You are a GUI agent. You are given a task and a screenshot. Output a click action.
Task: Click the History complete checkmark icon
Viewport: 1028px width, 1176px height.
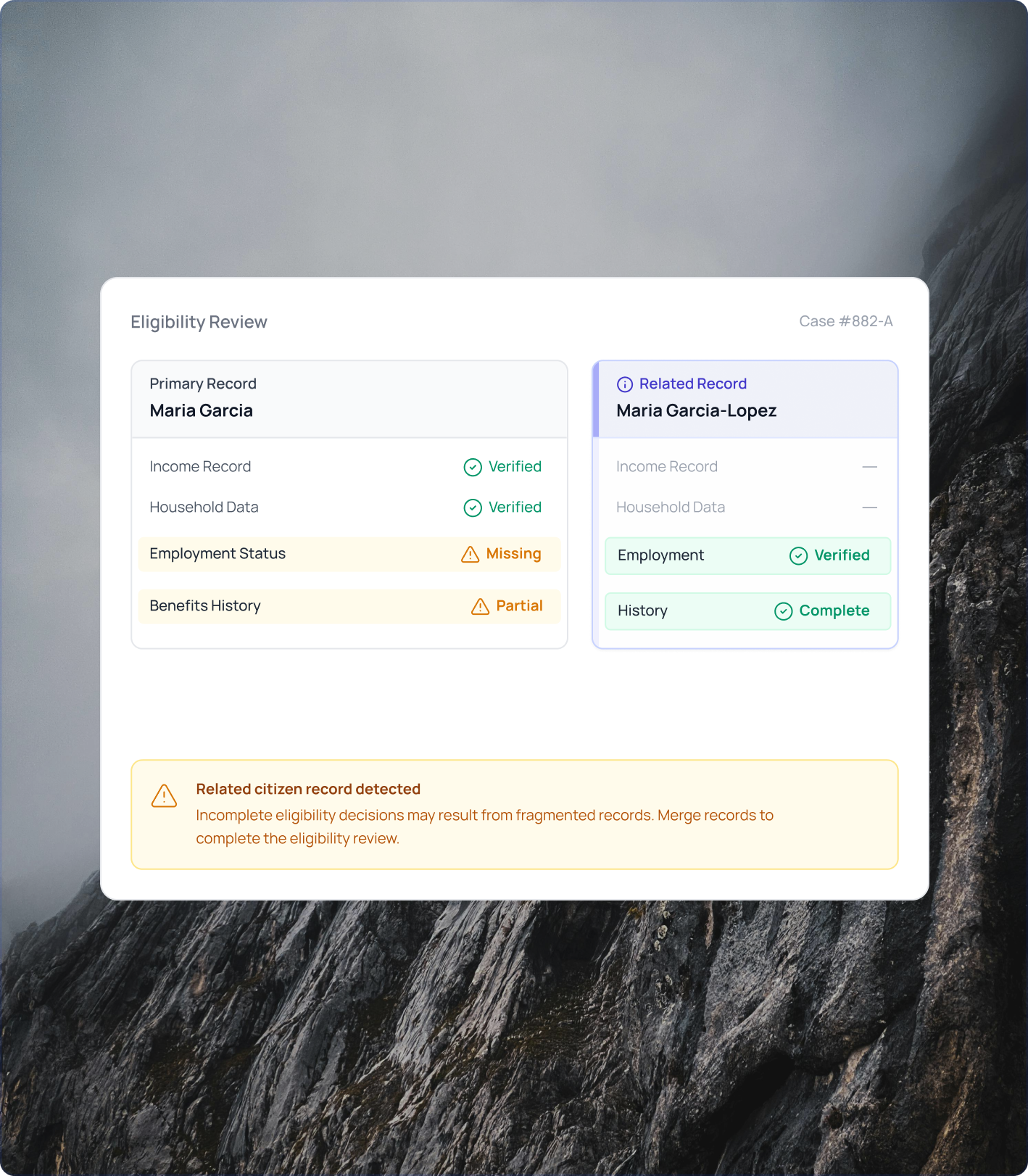pos(784,611)
